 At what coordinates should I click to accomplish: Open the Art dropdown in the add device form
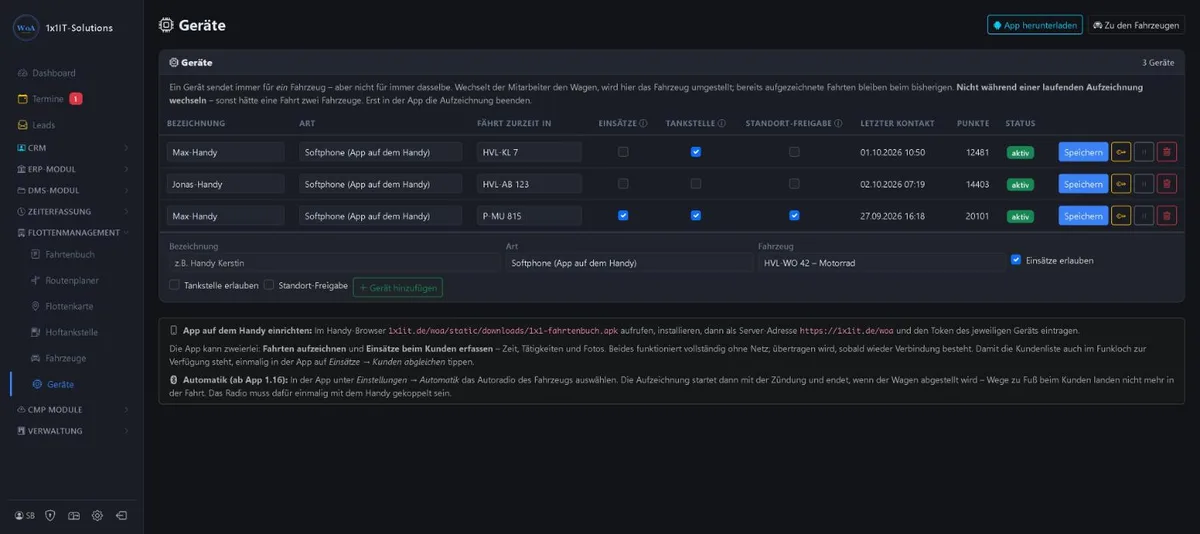click(629, 263)
